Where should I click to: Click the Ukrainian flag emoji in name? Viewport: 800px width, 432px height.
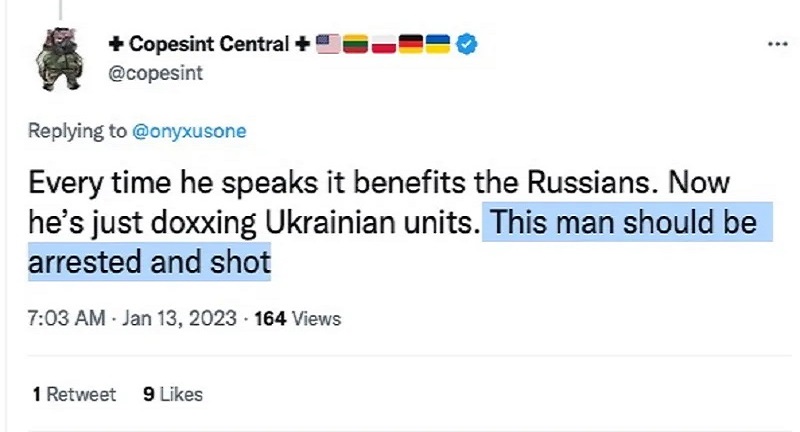(438, 44)
